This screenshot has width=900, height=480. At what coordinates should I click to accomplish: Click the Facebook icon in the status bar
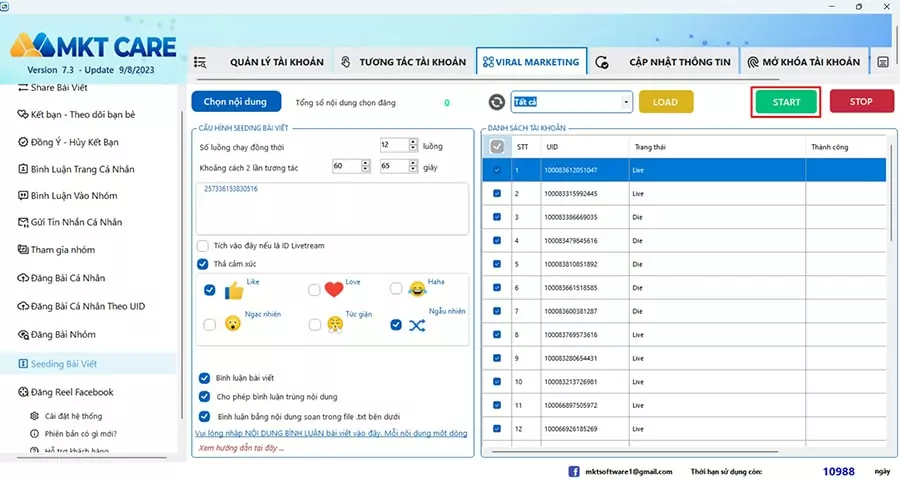pyautogui.click(x=573, y=471)
